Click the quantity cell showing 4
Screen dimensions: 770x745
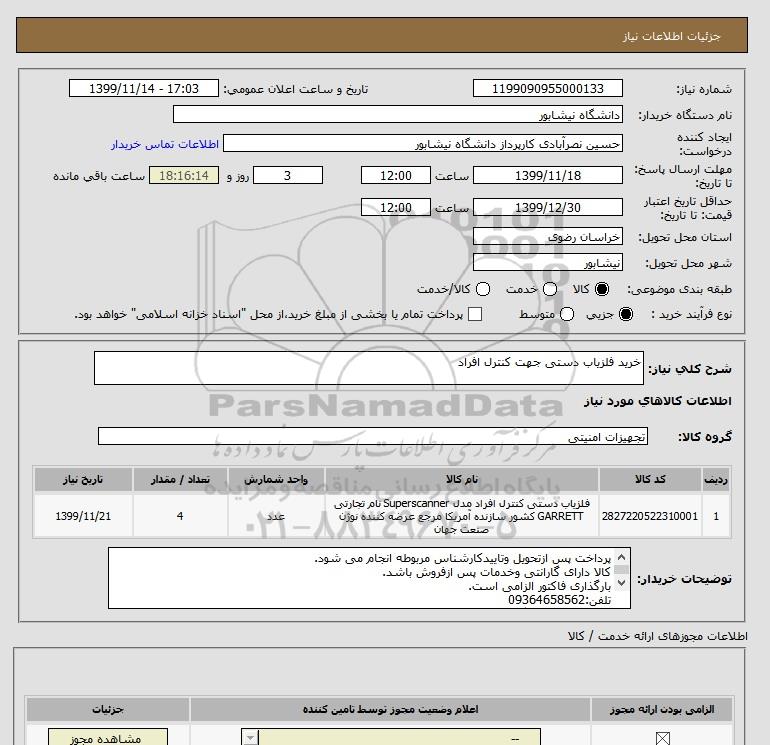pyautogui.click(x=180, y=516)
